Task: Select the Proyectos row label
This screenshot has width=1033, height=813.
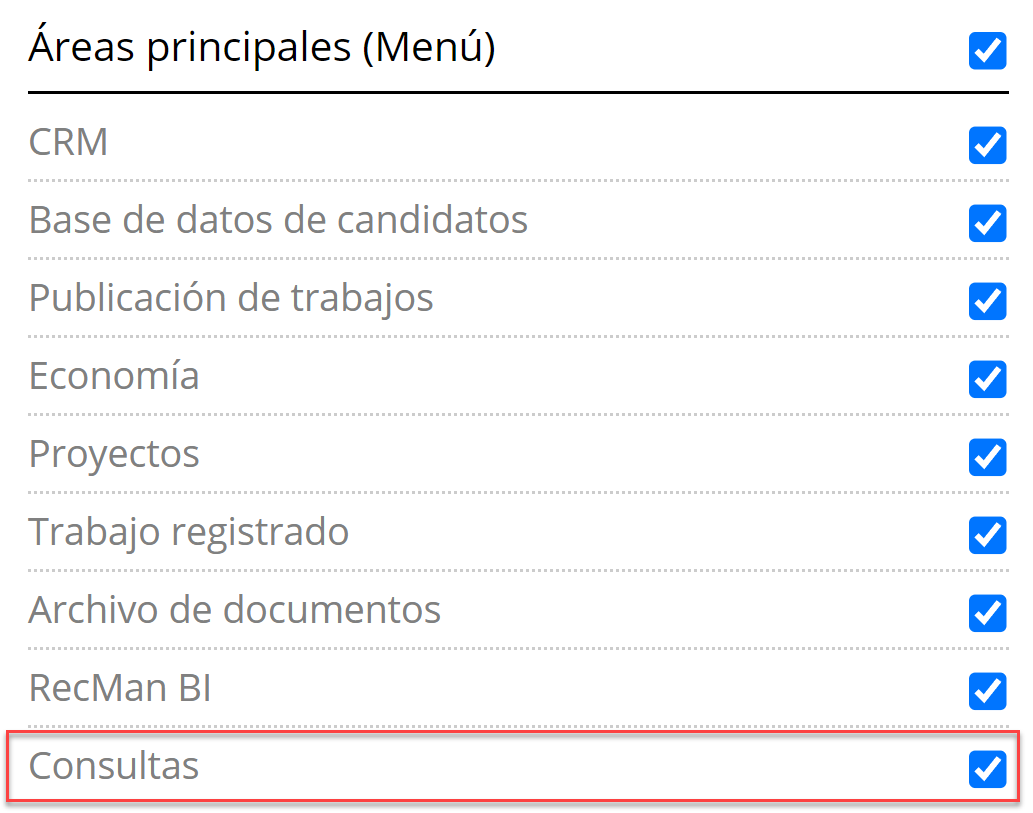Action: click(x=114, y=454)
